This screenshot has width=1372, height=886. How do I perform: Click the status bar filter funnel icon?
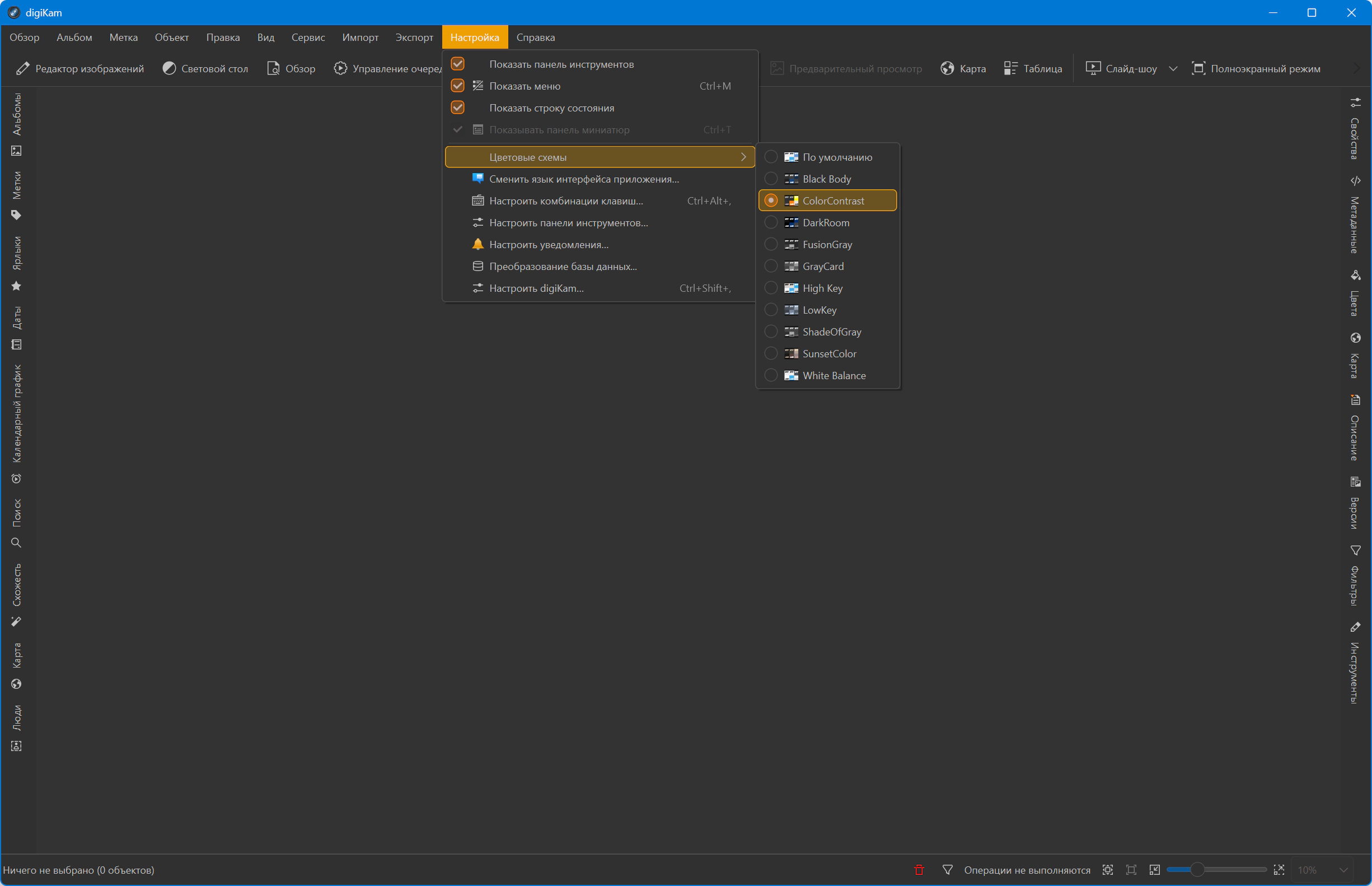(x=948, y=870)
